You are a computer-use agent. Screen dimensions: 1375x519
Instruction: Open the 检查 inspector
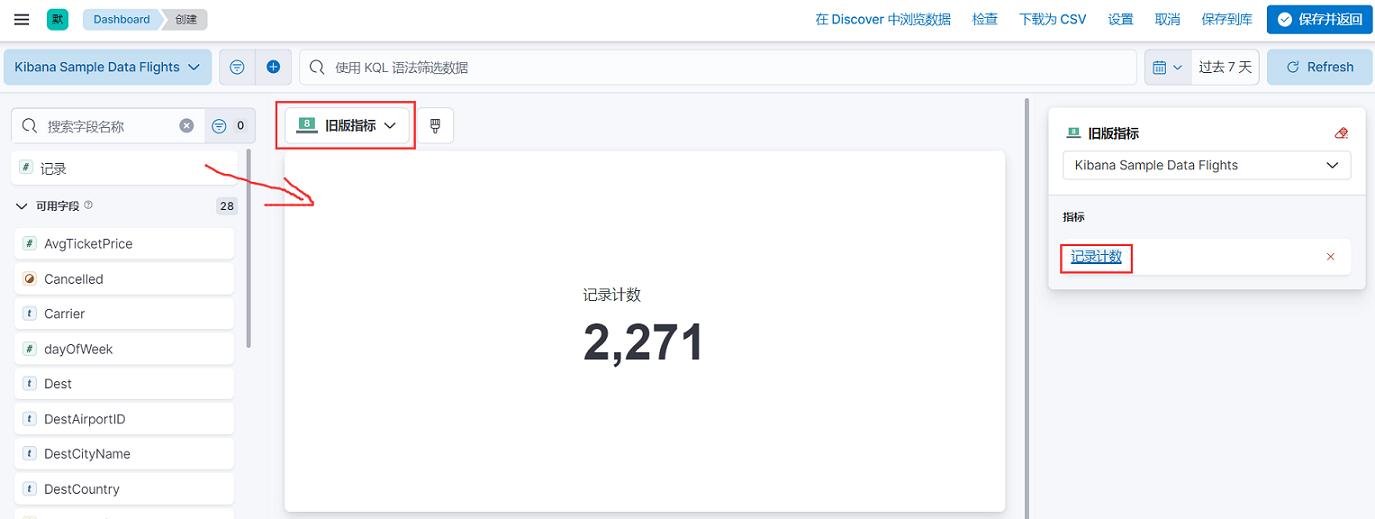click(985, 19)
